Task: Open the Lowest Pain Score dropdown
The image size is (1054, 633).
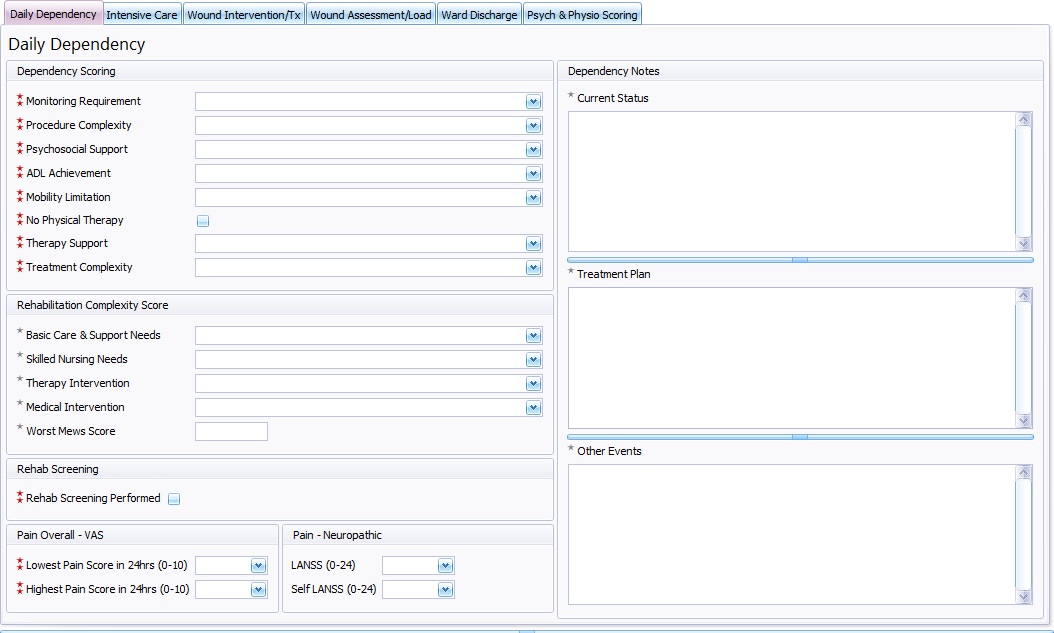Action: 258,566
